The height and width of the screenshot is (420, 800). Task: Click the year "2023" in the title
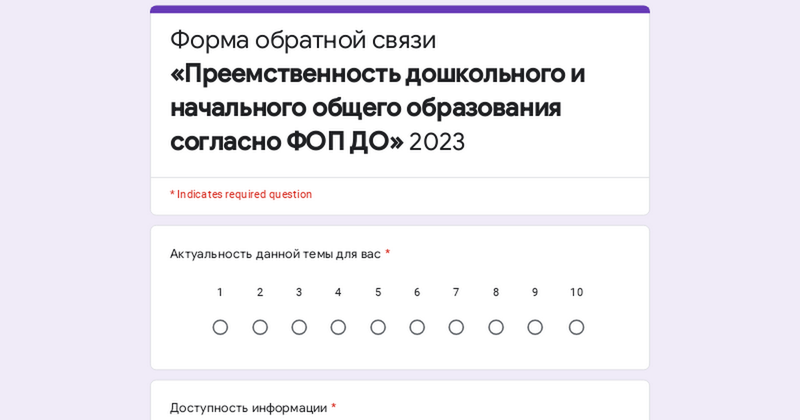point(437,142)
